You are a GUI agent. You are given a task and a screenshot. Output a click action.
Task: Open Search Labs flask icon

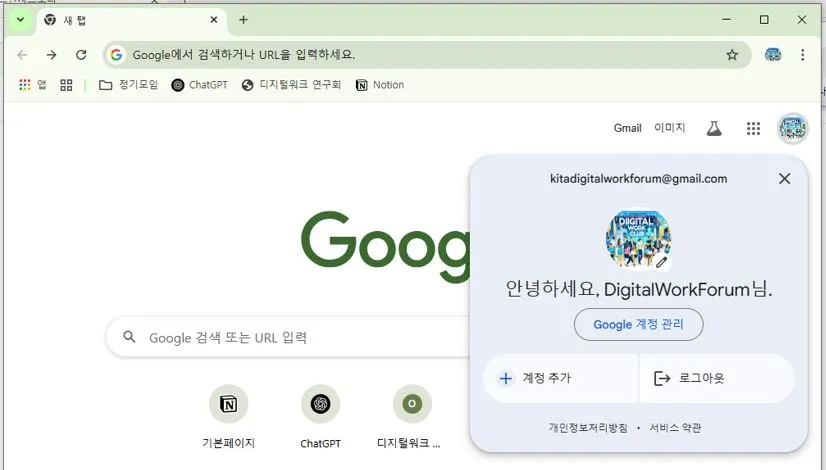[714, 129]
